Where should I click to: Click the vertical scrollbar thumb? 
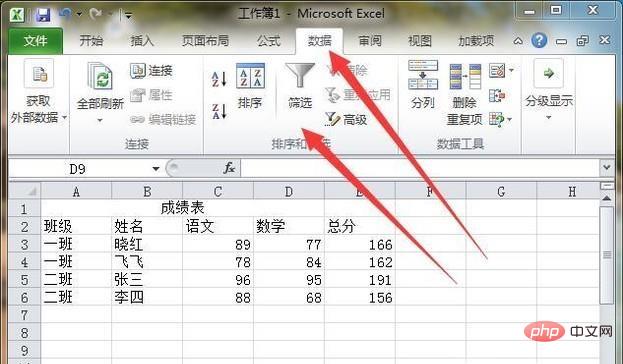[x=607, y=255]
